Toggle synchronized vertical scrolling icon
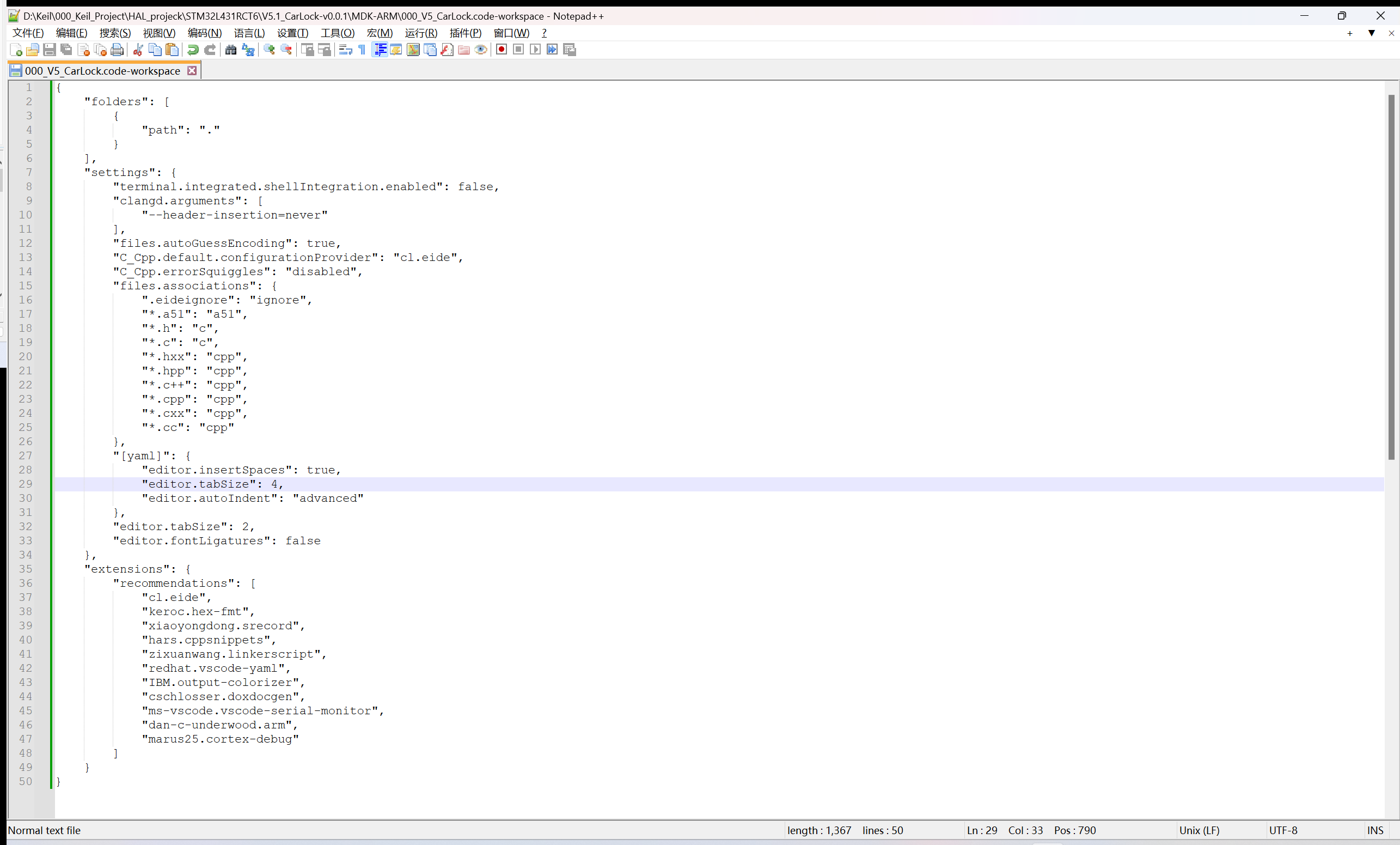The image size is (1400, 845). click(x=307, y=50)
